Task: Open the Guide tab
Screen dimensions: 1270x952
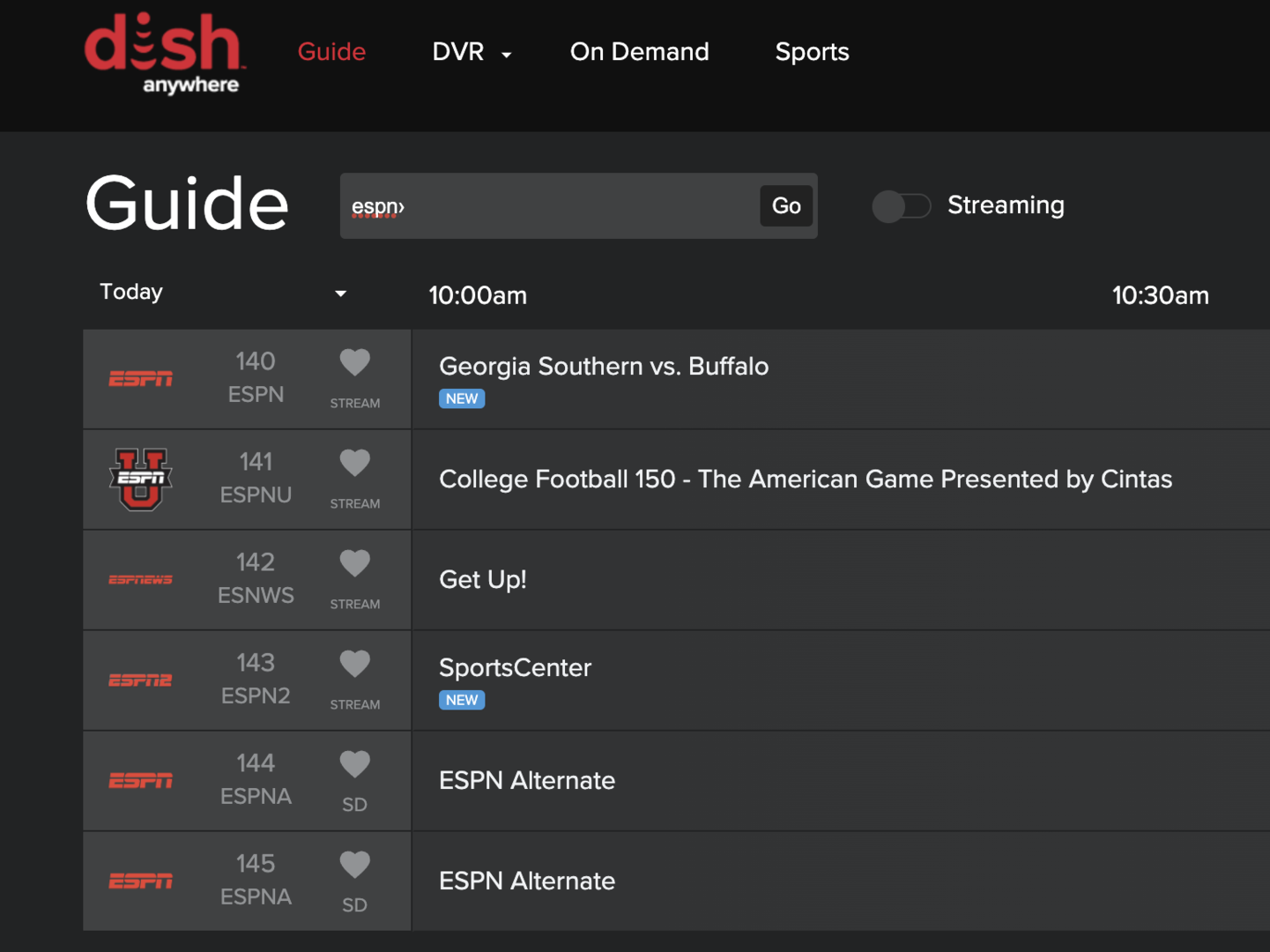Action: coord(331,52)
